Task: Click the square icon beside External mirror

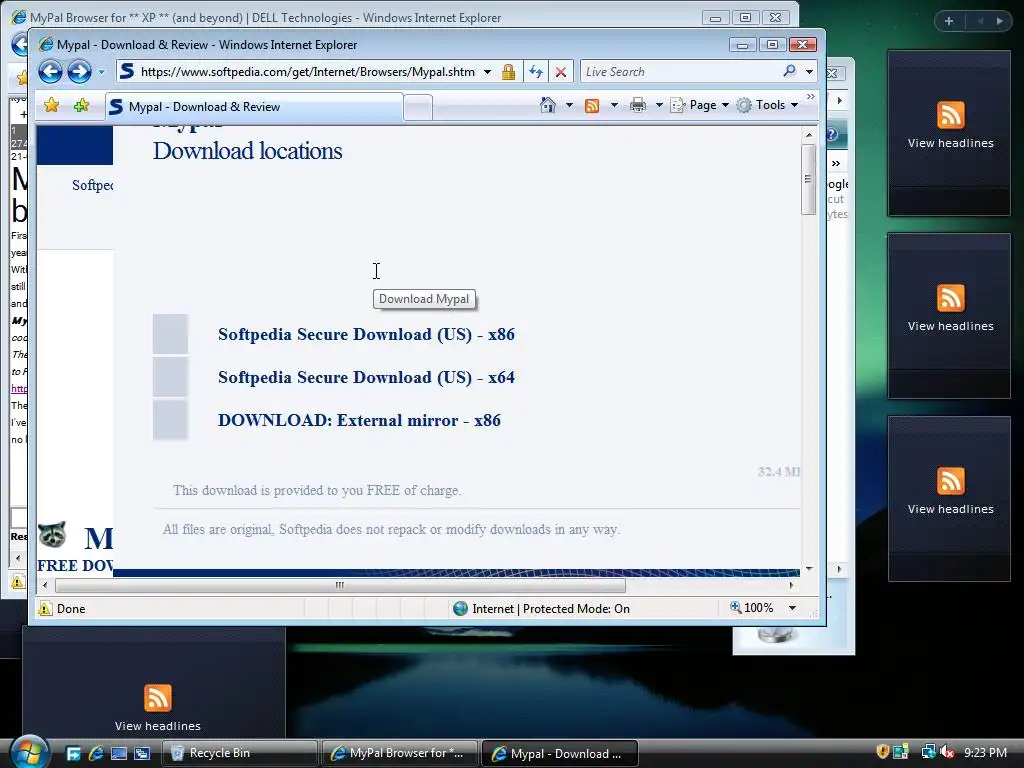Action: click(170, 419)
